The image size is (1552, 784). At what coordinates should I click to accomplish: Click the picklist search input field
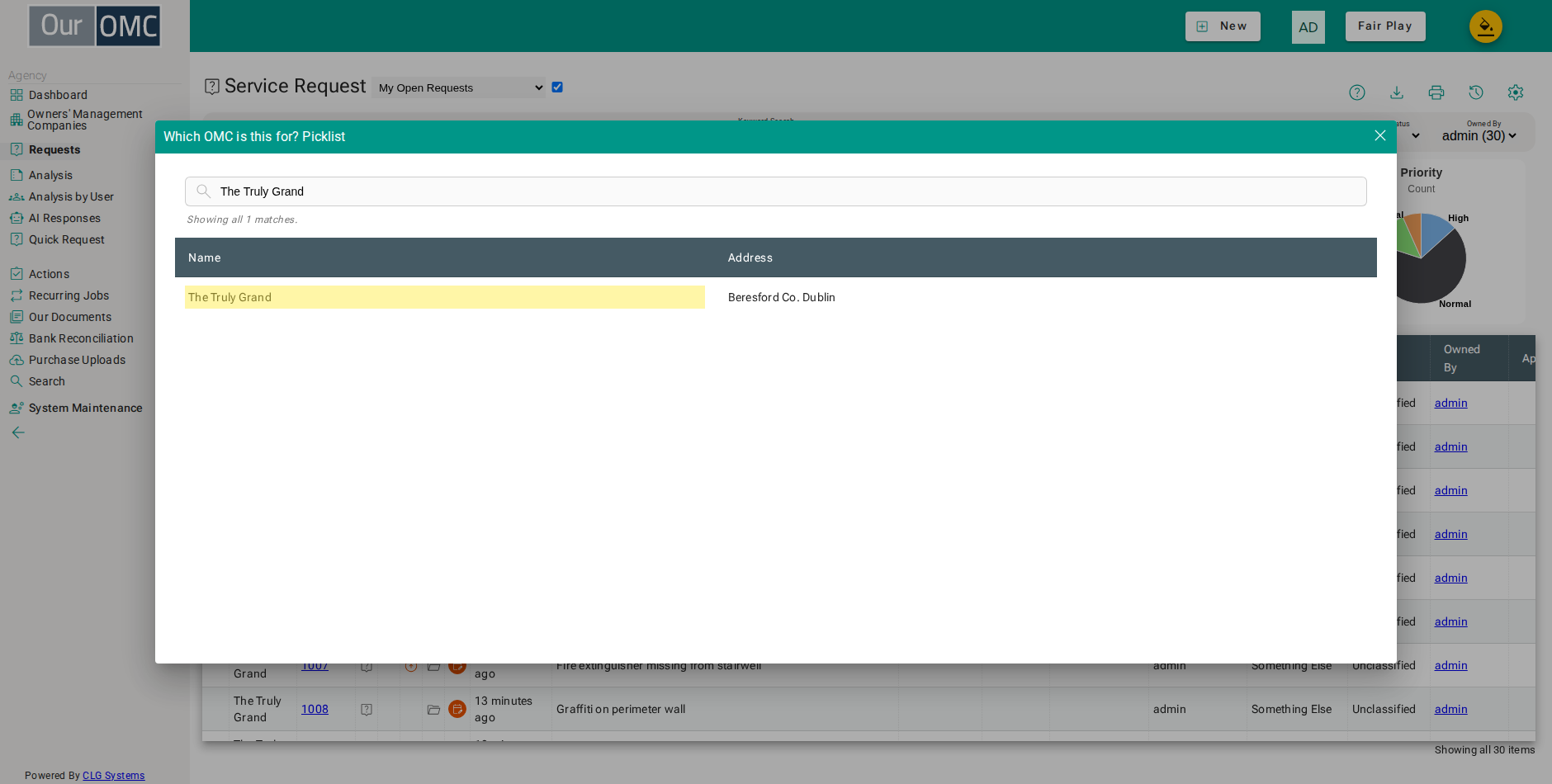coord(775,191)
